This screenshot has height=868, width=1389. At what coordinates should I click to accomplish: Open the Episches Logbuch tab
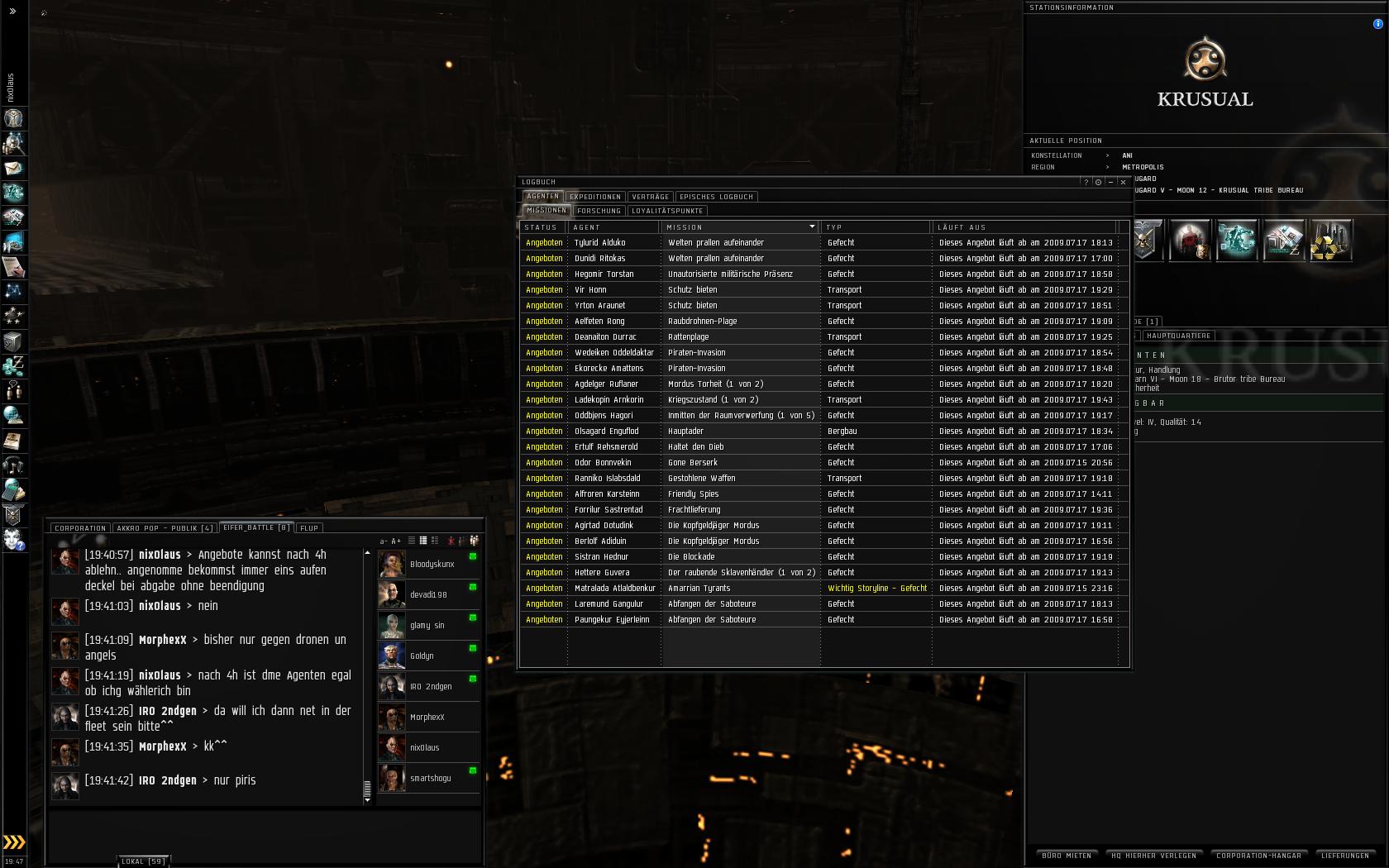point(717,197)
